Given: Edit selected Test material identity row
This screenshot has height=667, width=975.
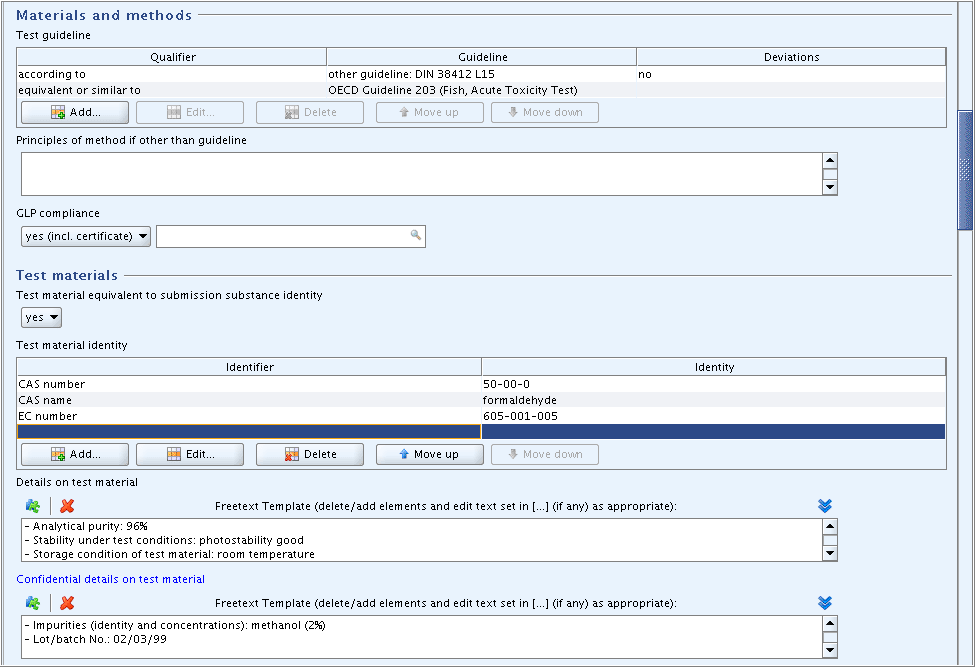Looking at the screenshot, I should (x=190, y=454).
